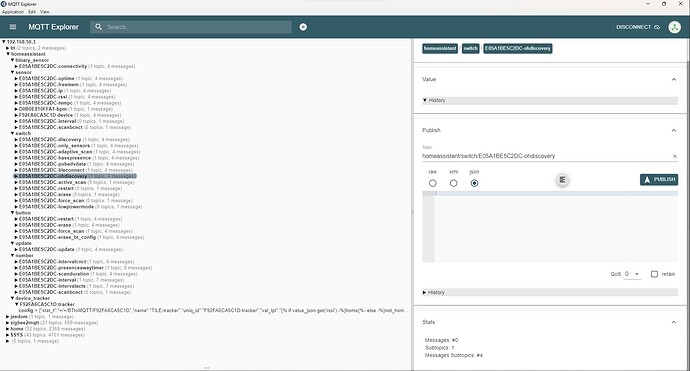Expand the home topic
690x371 pixels.
pos(7,329)
